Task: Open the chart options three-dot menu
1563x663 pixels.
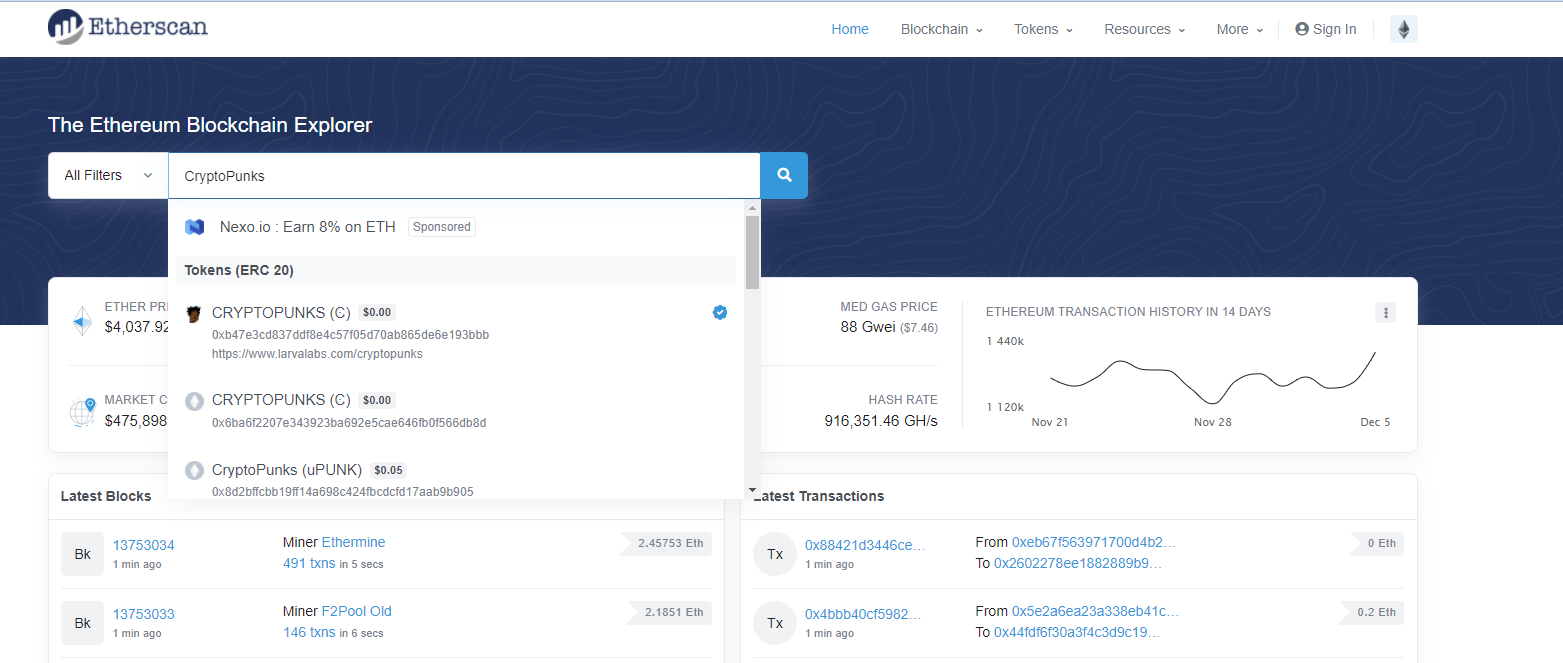Action: click(x=1385, y=313)
